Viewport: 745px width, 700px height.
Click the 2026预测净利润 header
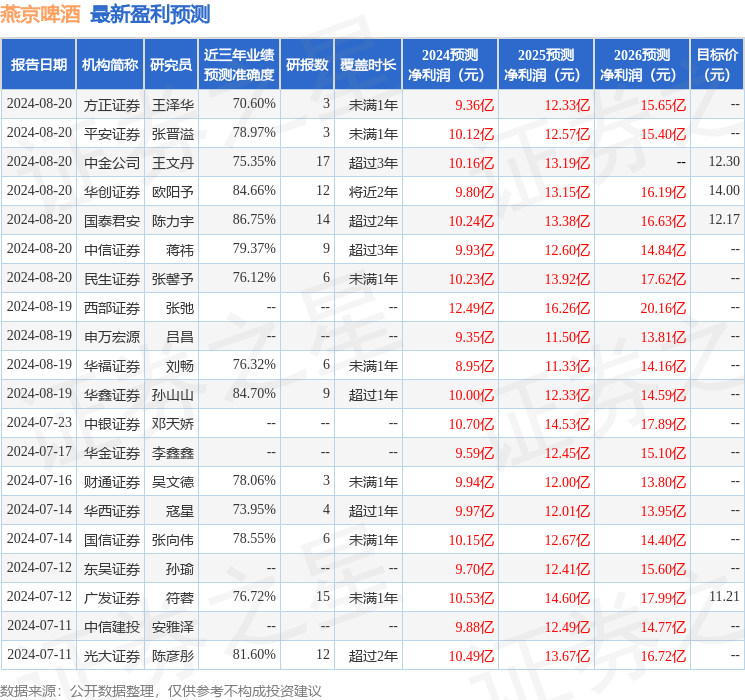coord(642,65)
